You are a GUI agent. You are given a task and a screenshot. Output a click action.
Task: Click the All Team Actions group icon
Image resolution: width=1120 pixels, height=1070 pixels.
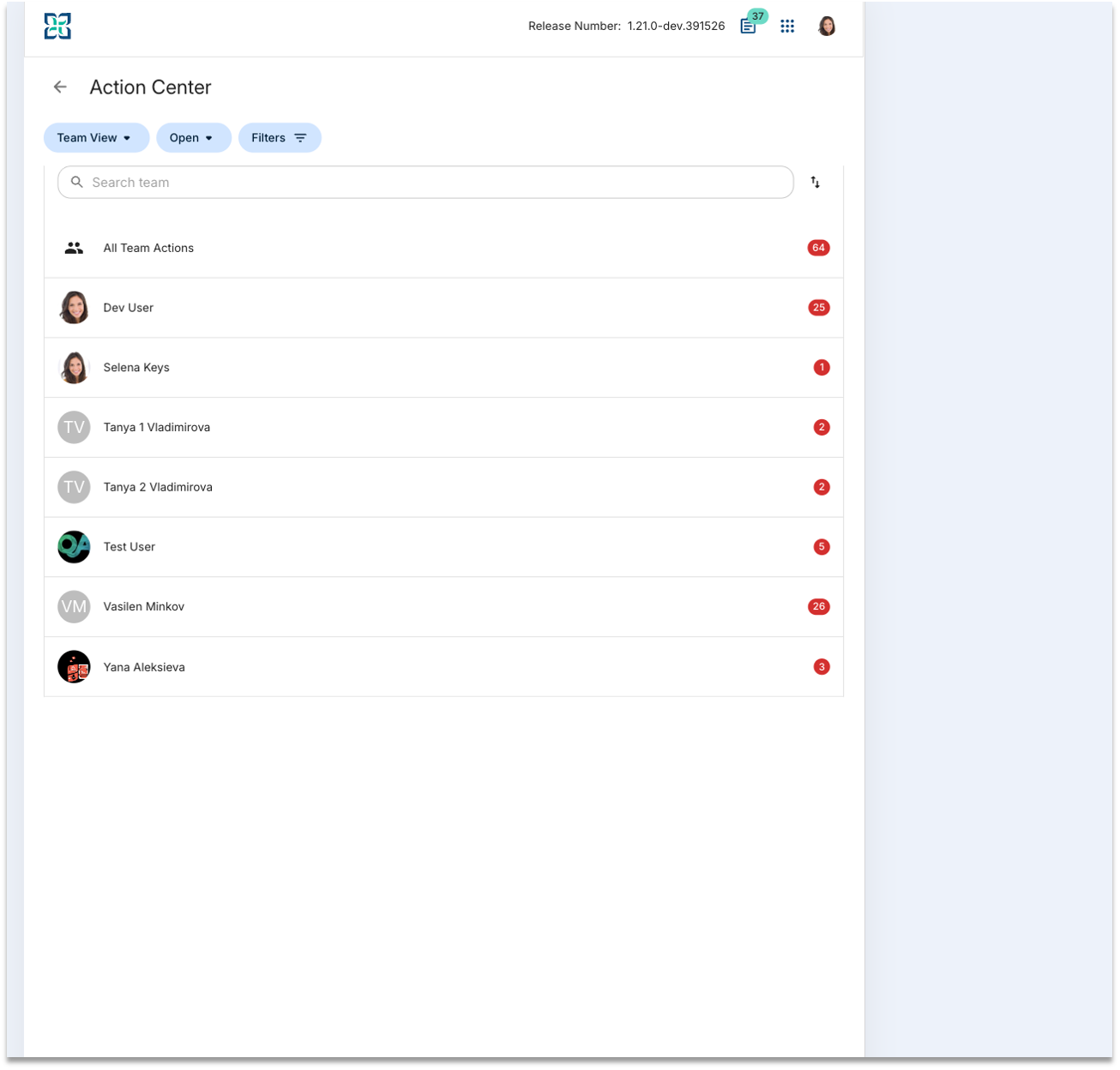tap(74, 248)
